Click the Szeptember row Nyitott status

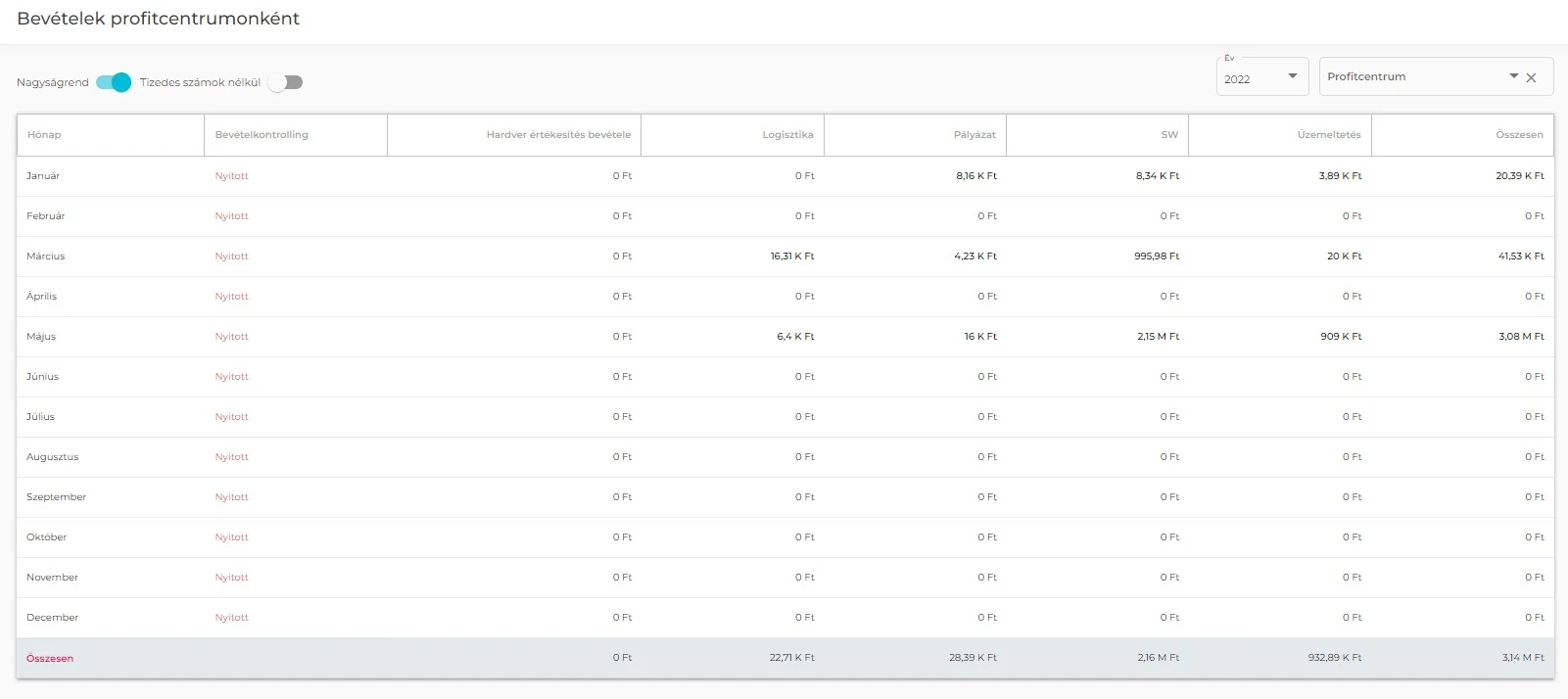[232, 497]
